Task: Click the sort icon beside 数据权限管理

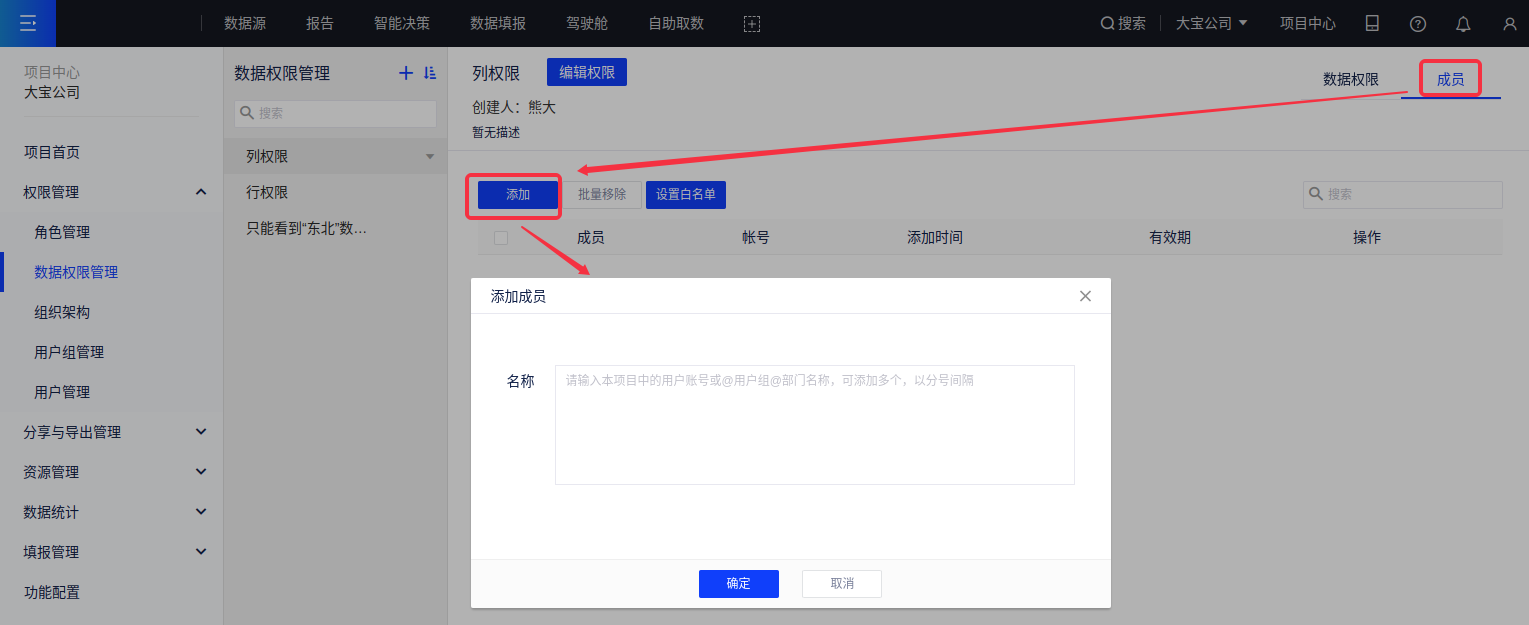Action: pyautogui.click(x=430, y=73)
